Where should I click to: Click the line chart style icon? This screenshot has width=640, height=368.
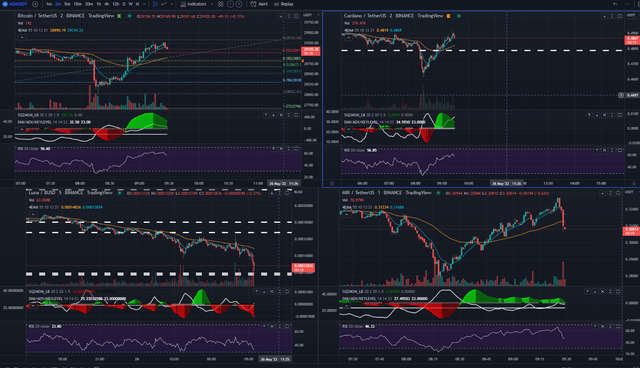point(164,4)
